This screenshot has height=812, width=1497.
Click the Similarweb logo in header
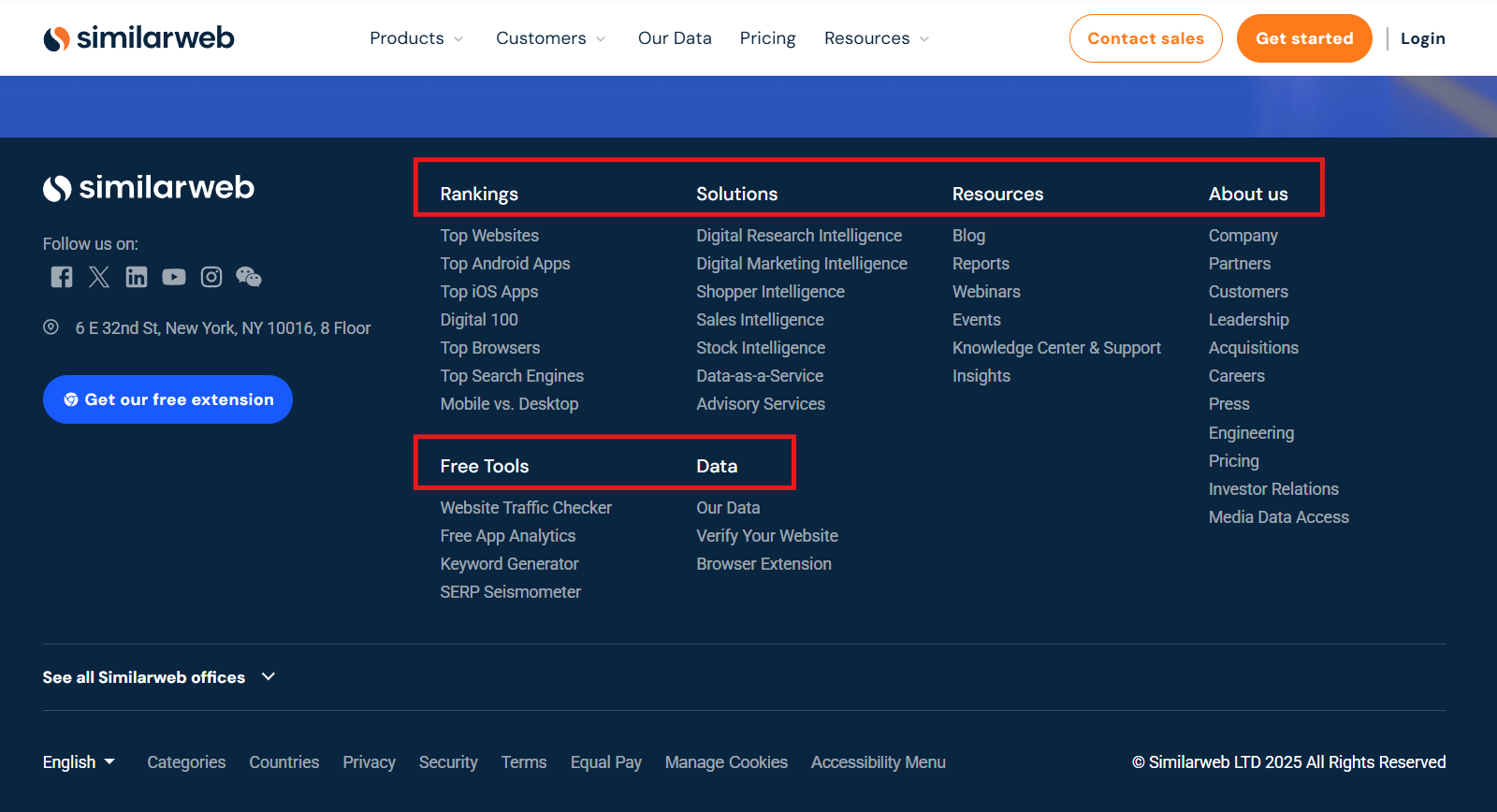138,38
